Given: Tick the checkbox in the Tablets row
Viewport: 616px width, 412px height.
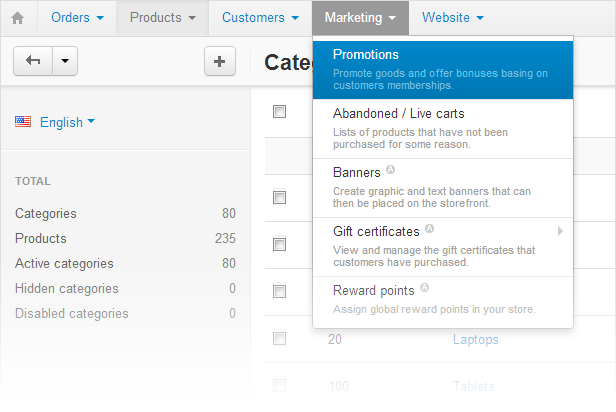Looking at the screenshot, I should 279,385.
